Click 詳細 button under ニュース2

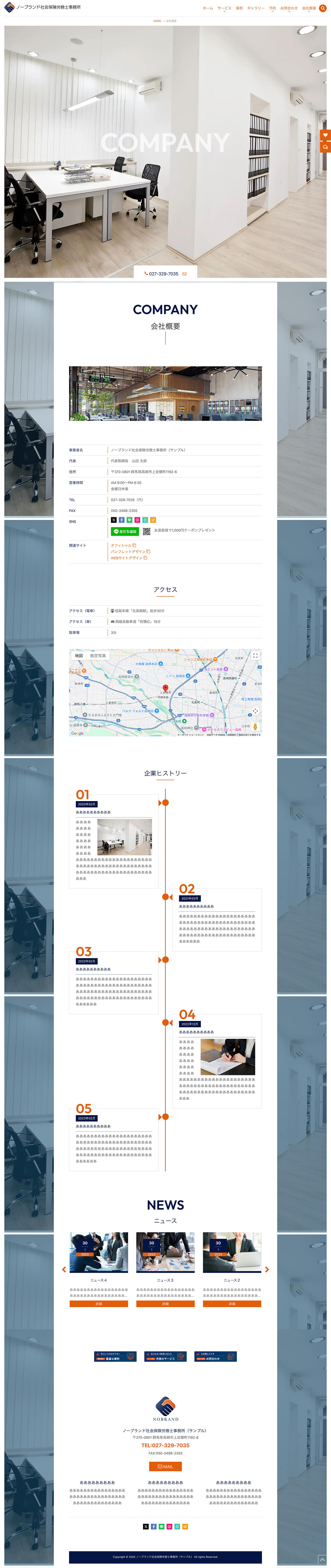[232, 1304]
